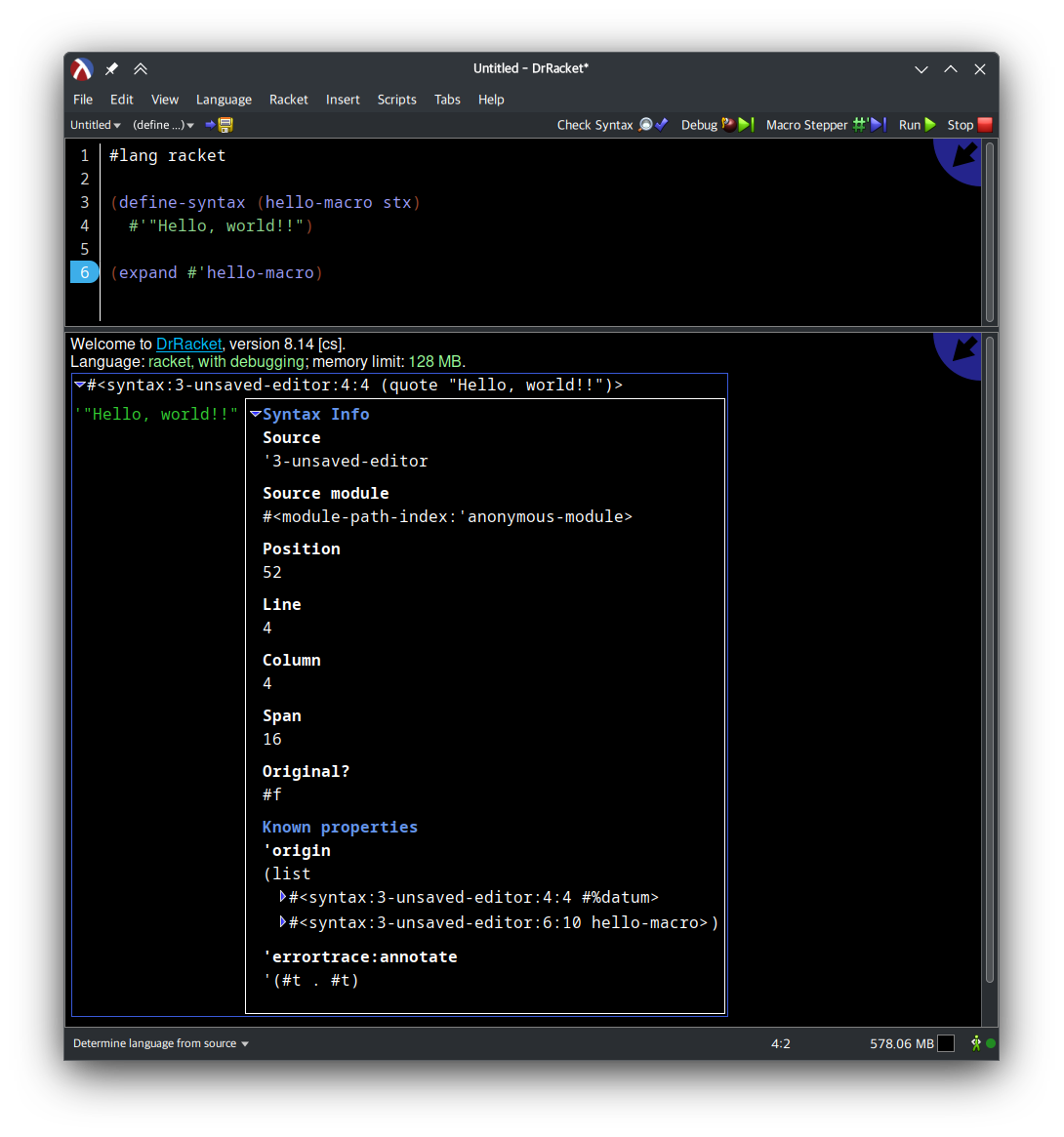Viewport: 1064px width, 1137px height.
Task: Click line number 6 in the gutter
Action: (84, 272)
